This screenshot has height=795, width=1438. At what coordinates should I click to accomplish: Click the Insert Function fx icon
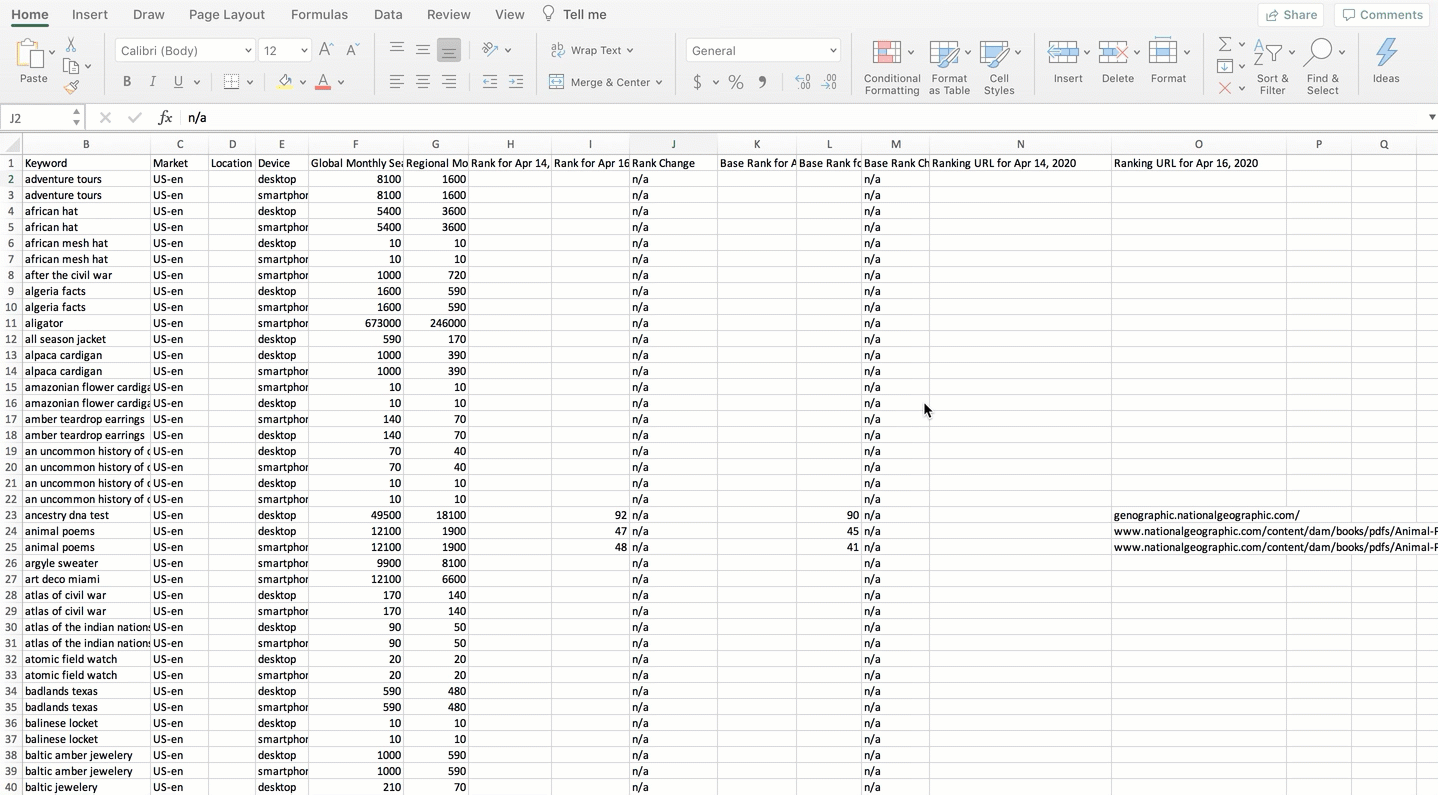coord(166,118)
